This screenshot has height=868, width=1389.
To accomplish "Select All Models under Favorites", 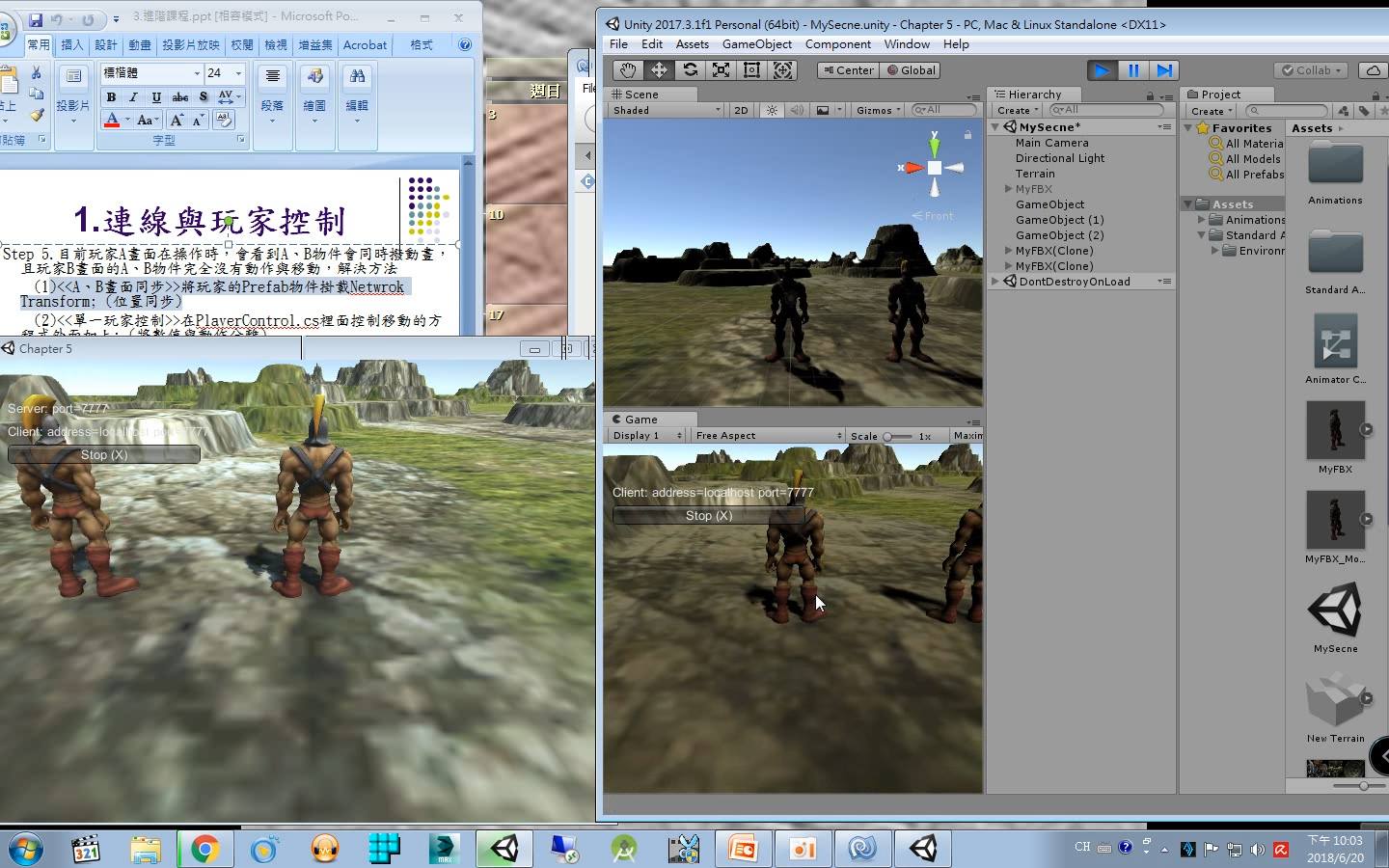I will [1253, 159].
